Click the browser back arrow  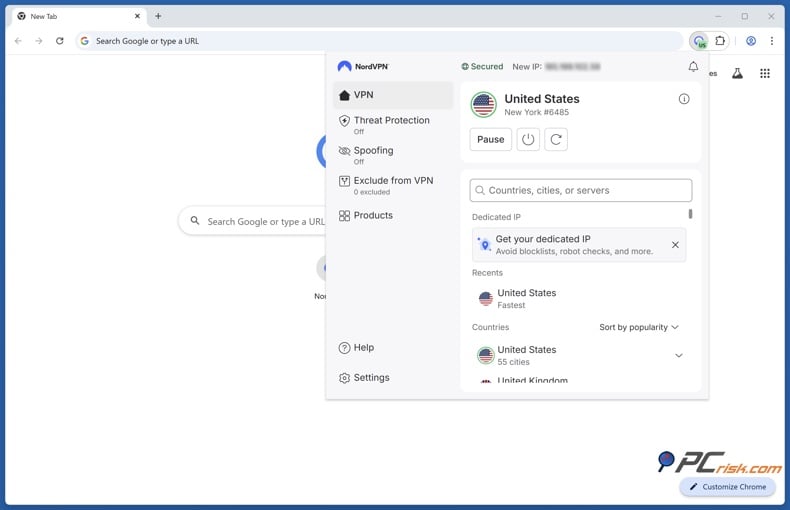(x=18, y=41)
